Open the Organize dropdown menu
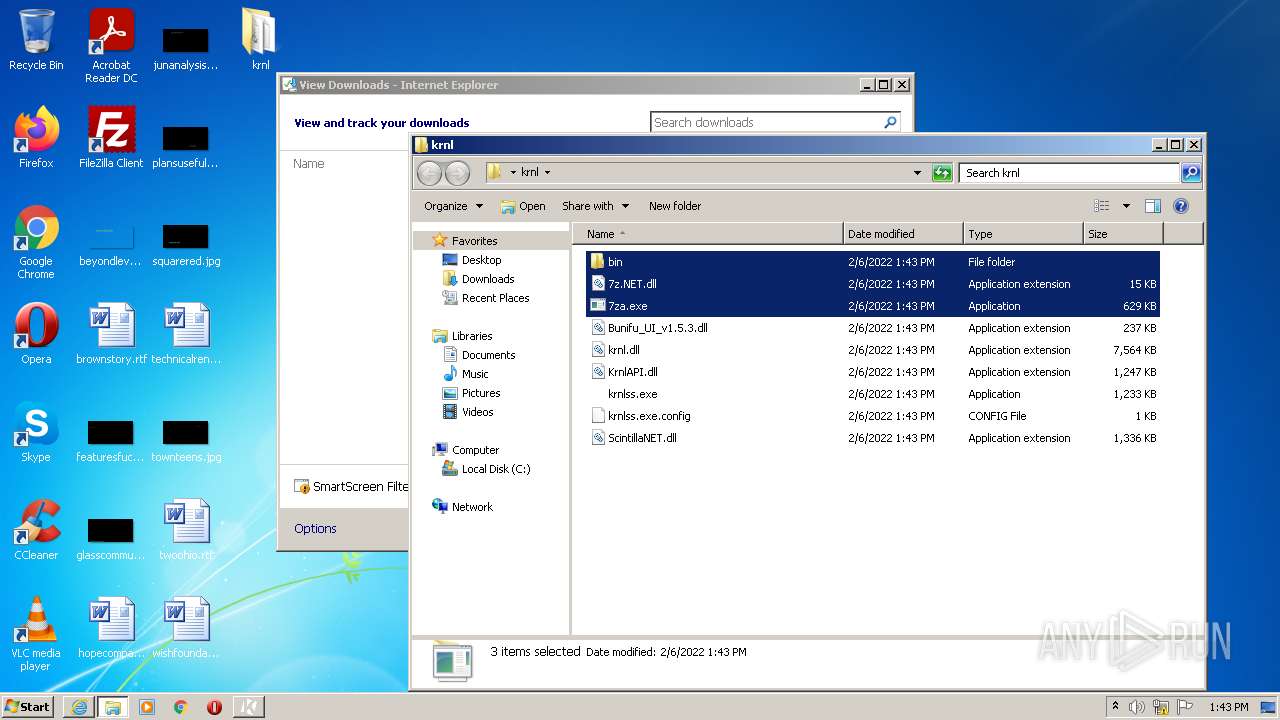Screen dimensions: 1280x720 [453, 206]
